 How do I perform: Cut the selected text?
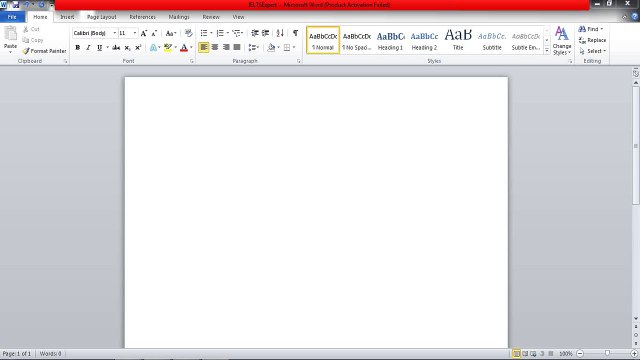pyautogui.click(x=31, y=29)
